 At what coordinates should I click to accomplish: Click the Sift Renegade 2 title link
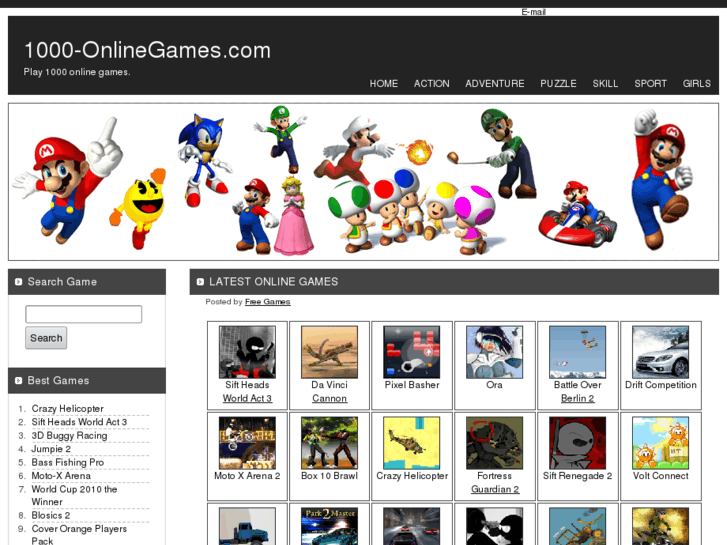tap(577, 475)
